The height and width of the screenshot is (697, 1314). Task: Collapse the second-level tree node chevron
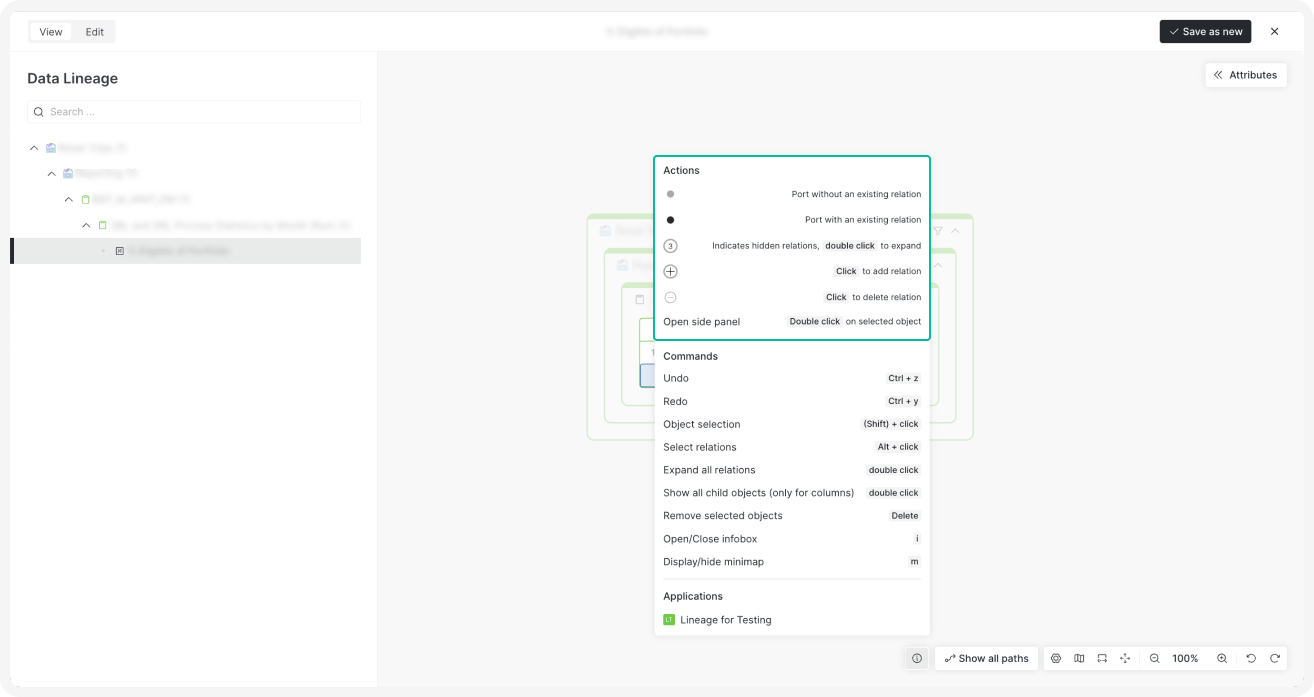(52, 174)
